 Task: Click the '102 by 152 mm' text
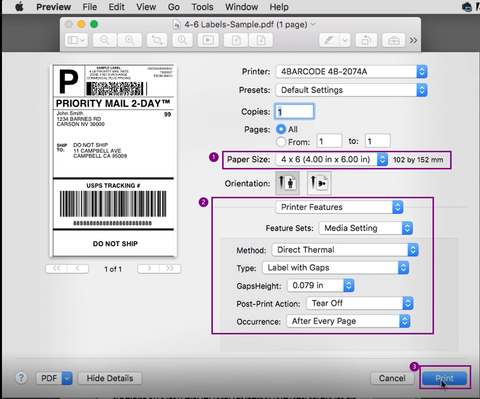(418, 160)
